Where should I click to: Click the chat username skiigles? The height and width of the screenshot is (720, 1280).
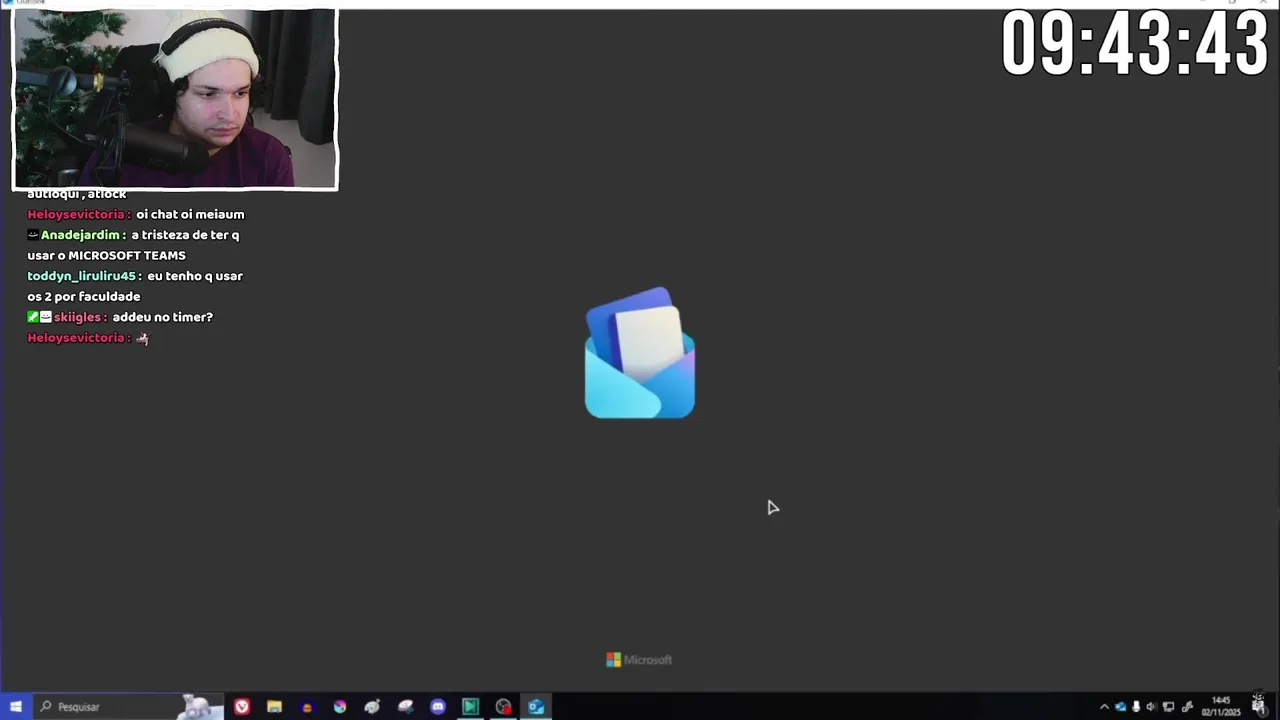coord(80,317)
